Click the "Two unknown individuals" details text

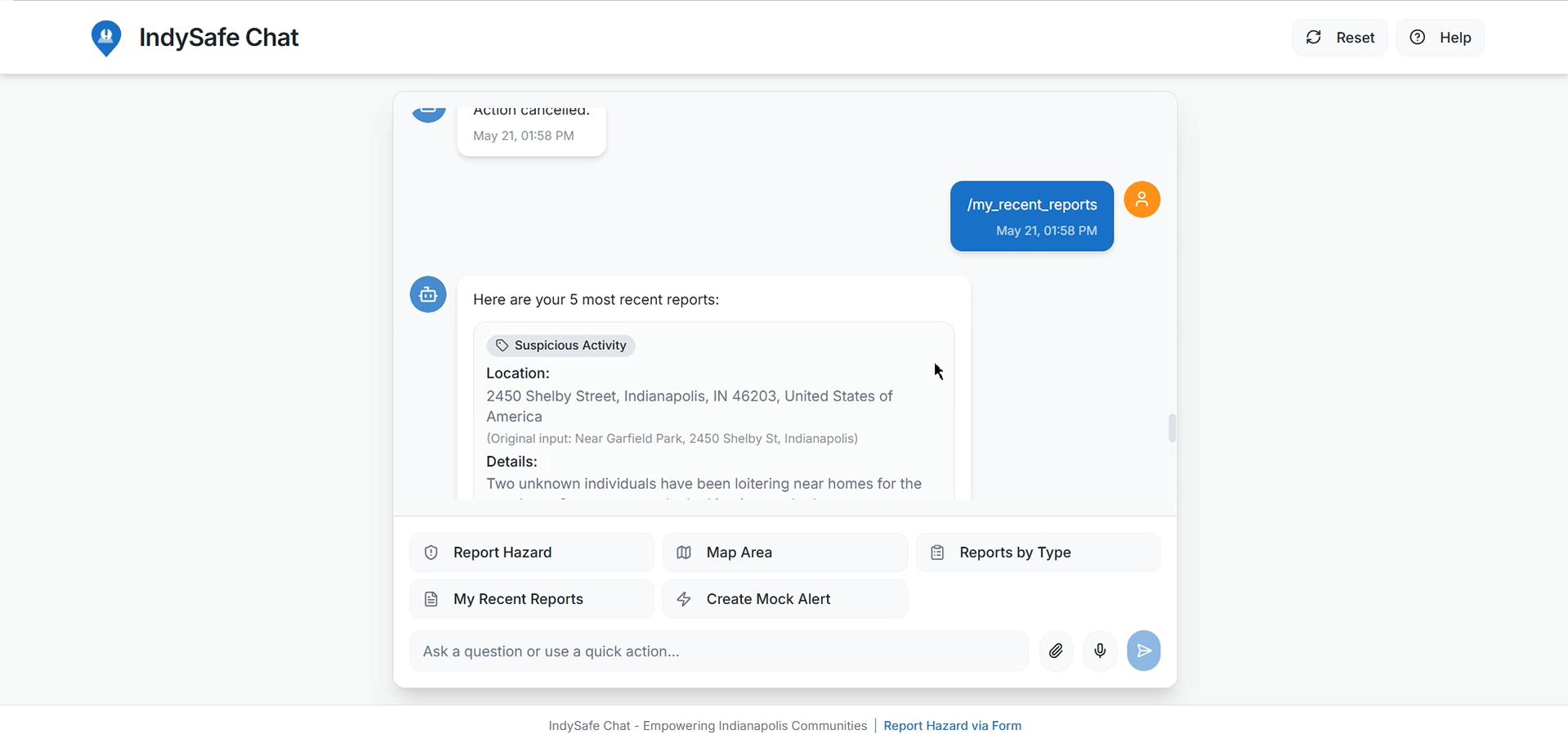point(704,484)
